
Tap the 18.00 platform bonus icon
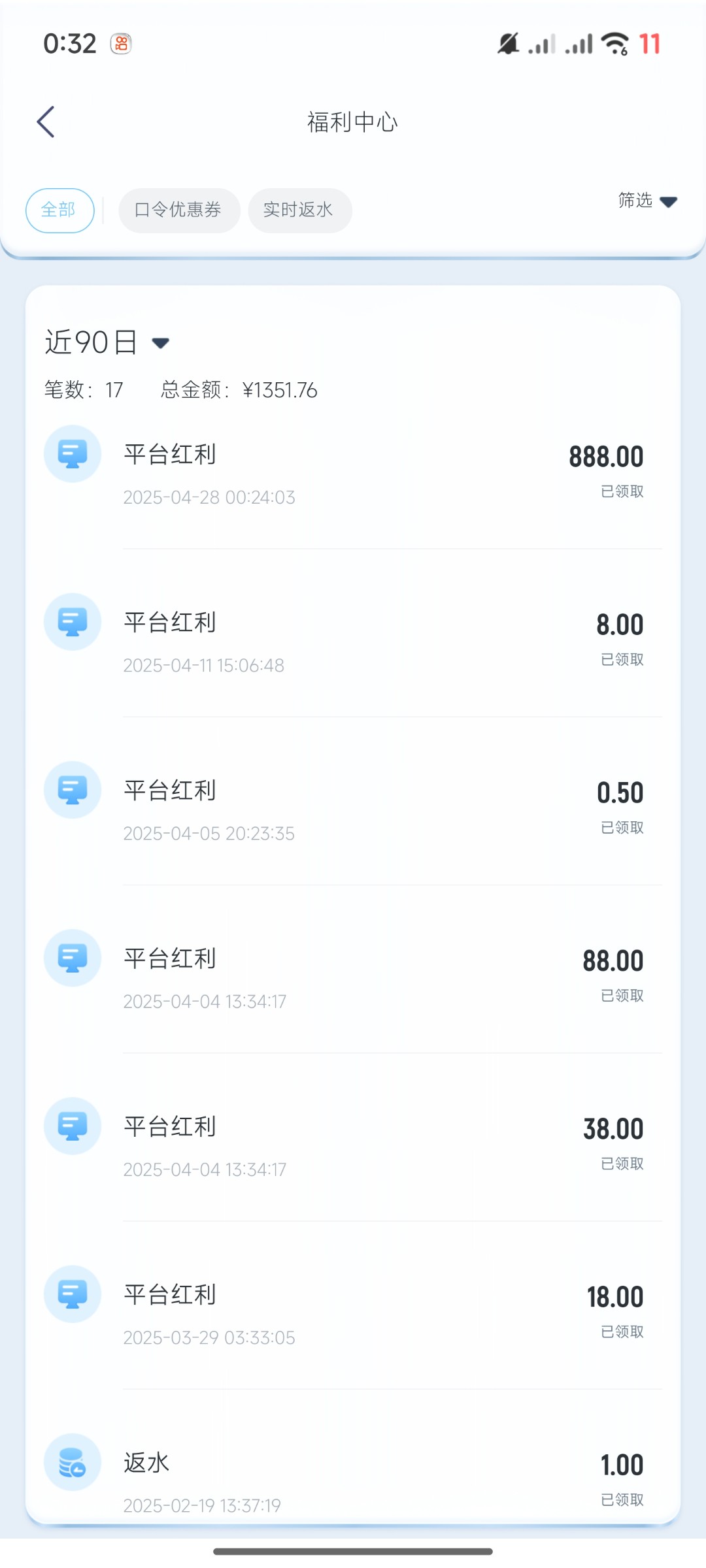[73, 1294]
